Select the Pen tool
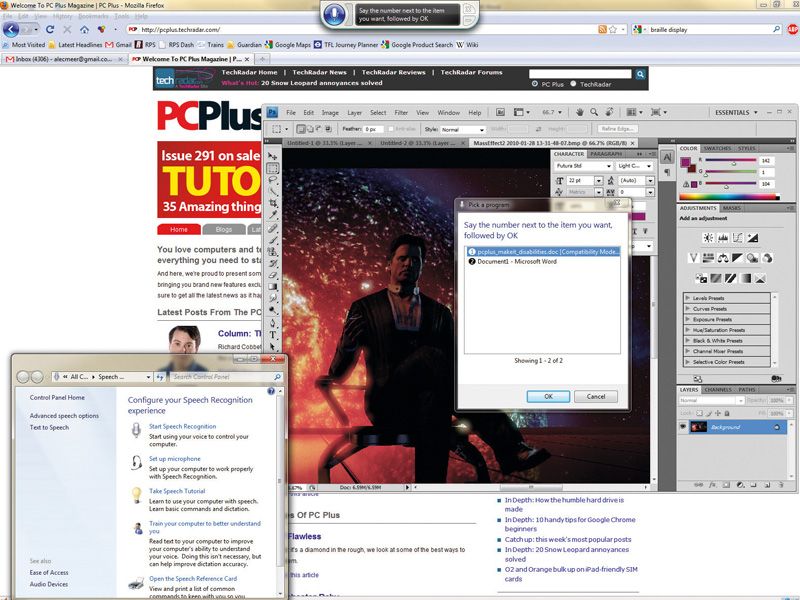 pyautogui.click(x=273, y=323)
